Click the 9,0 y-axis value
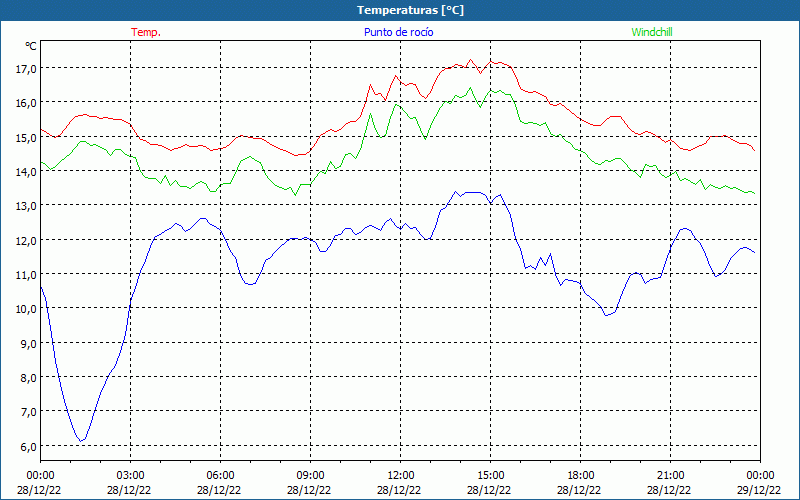Screen dimensions: 800x500 (x=29, y=343)
